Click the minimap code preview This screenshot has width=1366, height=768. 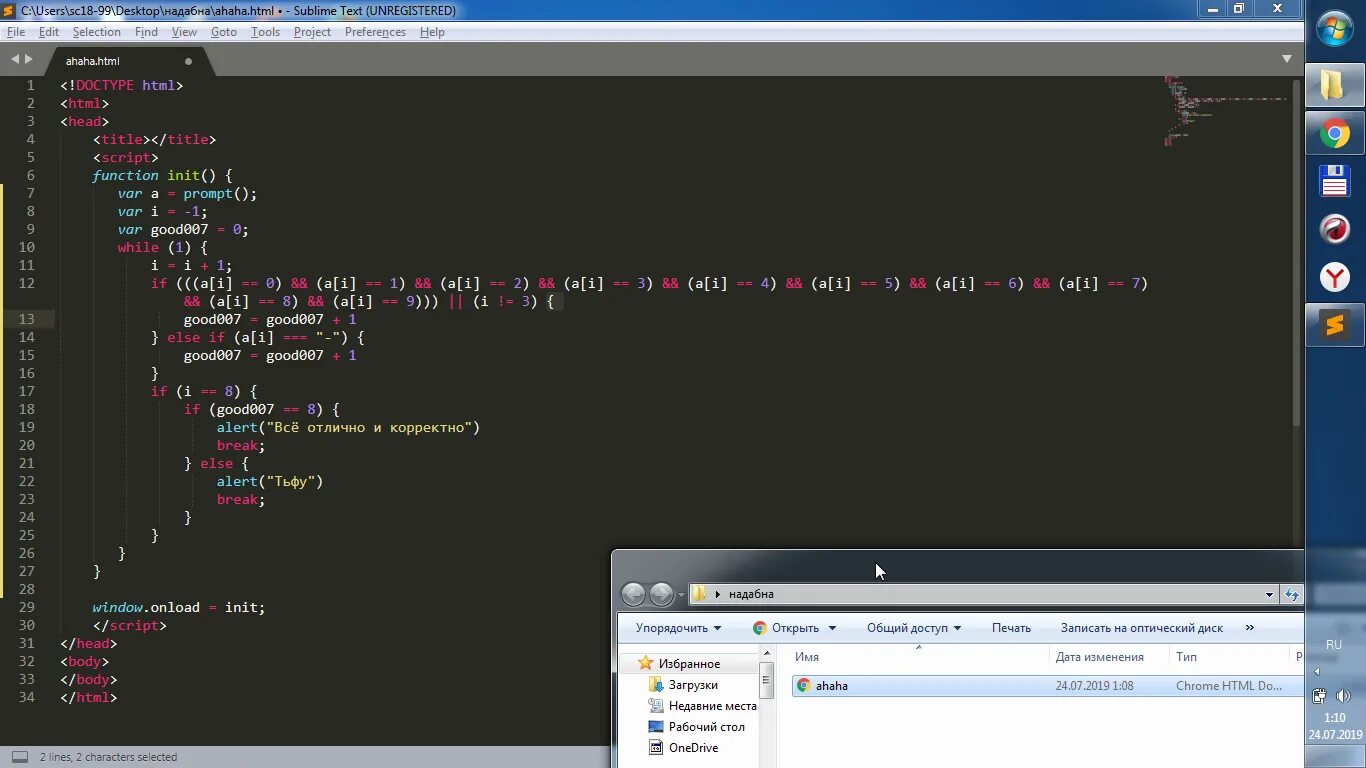pos(1225,110)
